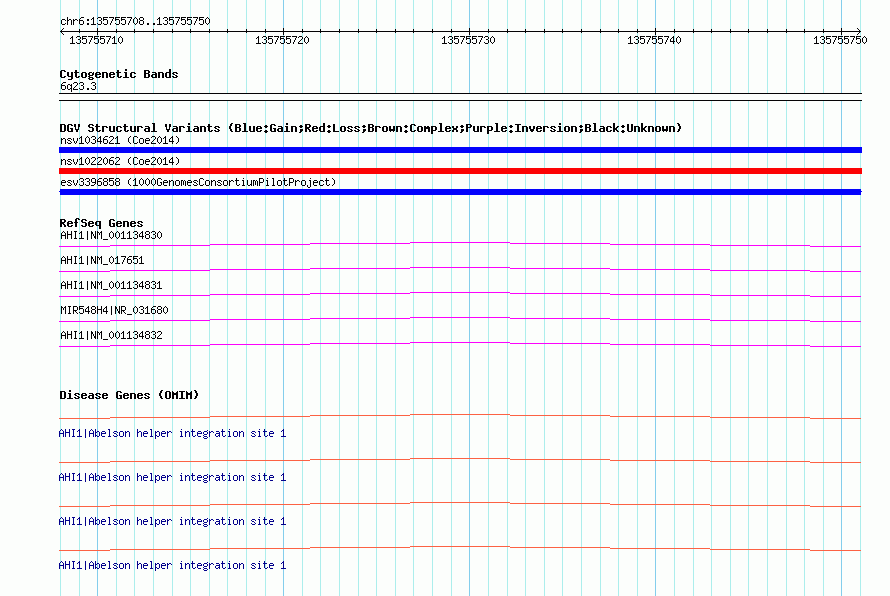Click the AHI1|NM_001134831 transcript label
The width and height of the screenshot is (890, 596).
(111, 285)
